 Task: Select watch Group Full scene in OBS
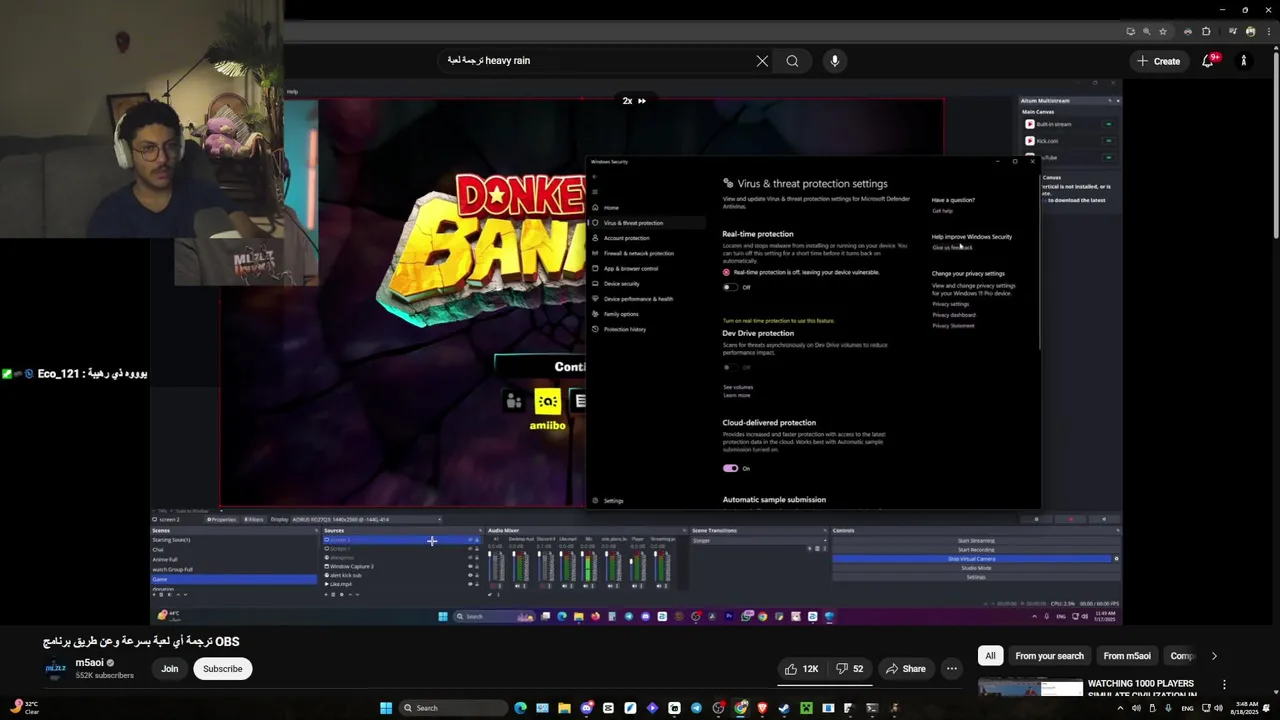click(x=234, y=569)
